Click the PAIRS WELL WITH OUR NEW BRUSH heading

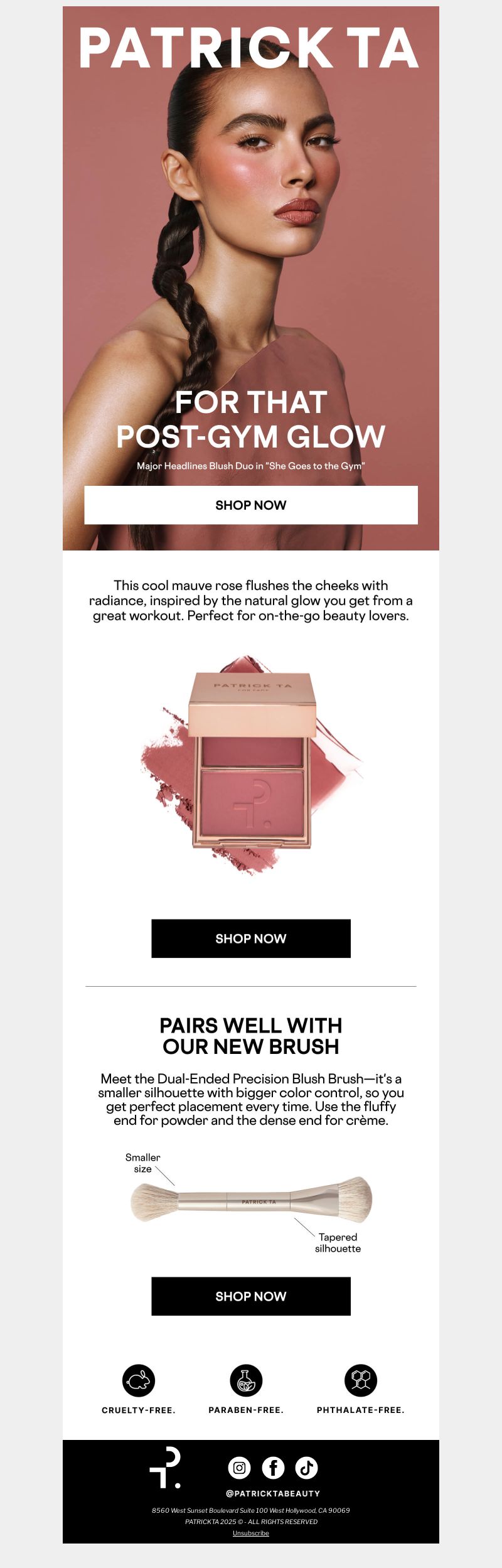coord(251,1036)
